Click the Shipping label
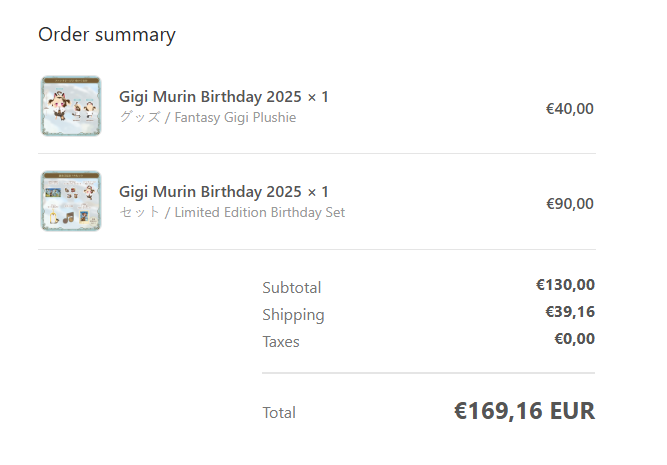 (293, 315)
